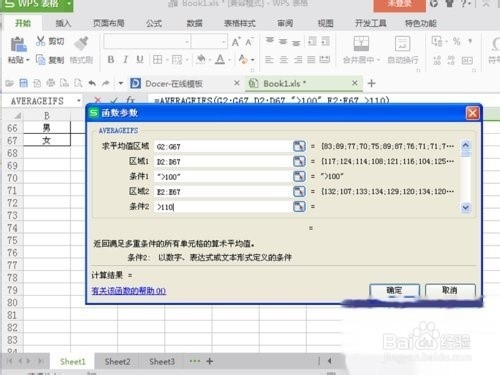Switch to Book1.xls document tab
500x375 pixels.
[x=284, y=84]
